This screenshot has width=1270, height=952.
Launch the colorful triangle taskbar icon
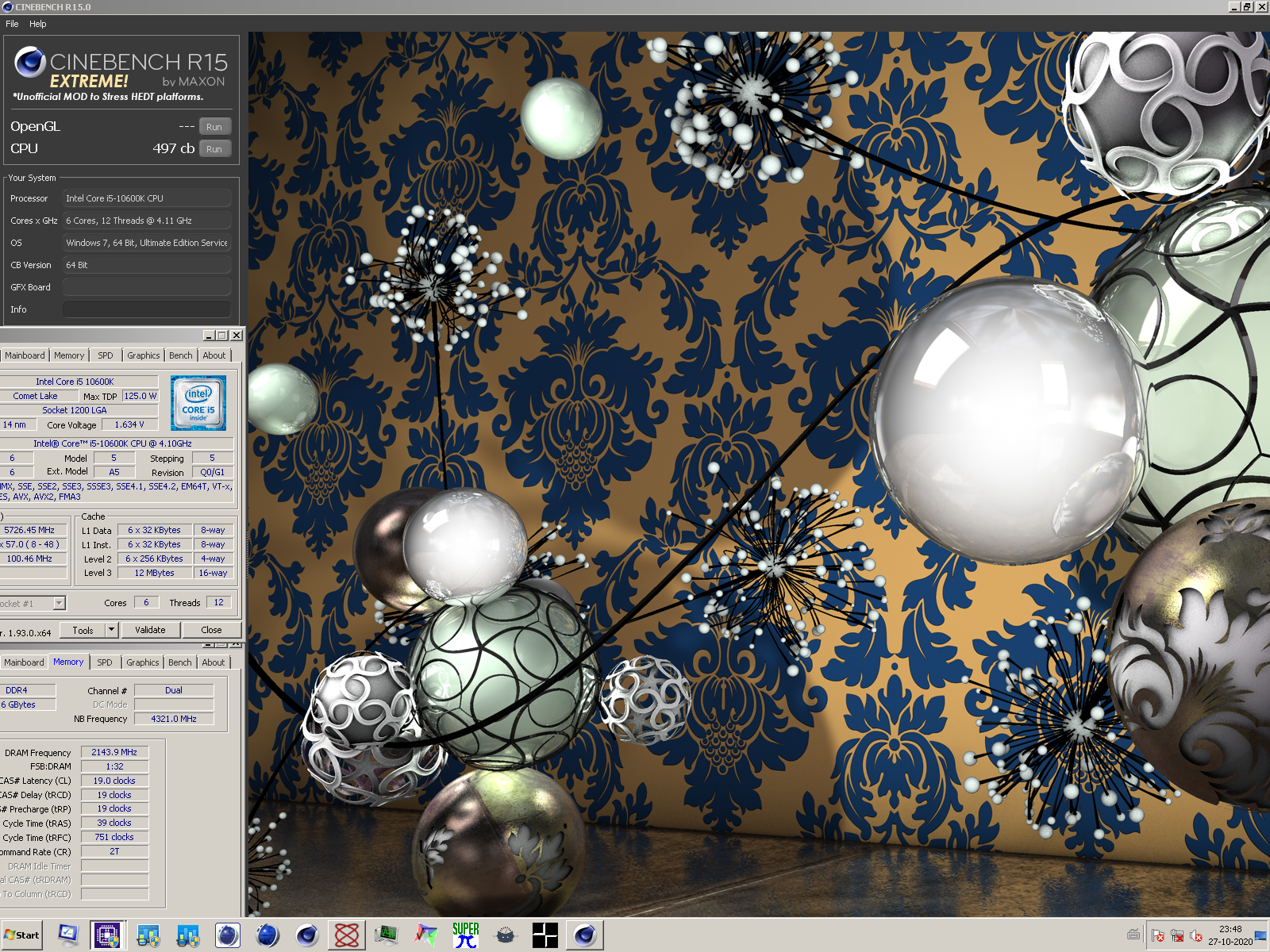click(x=426, y=935)
